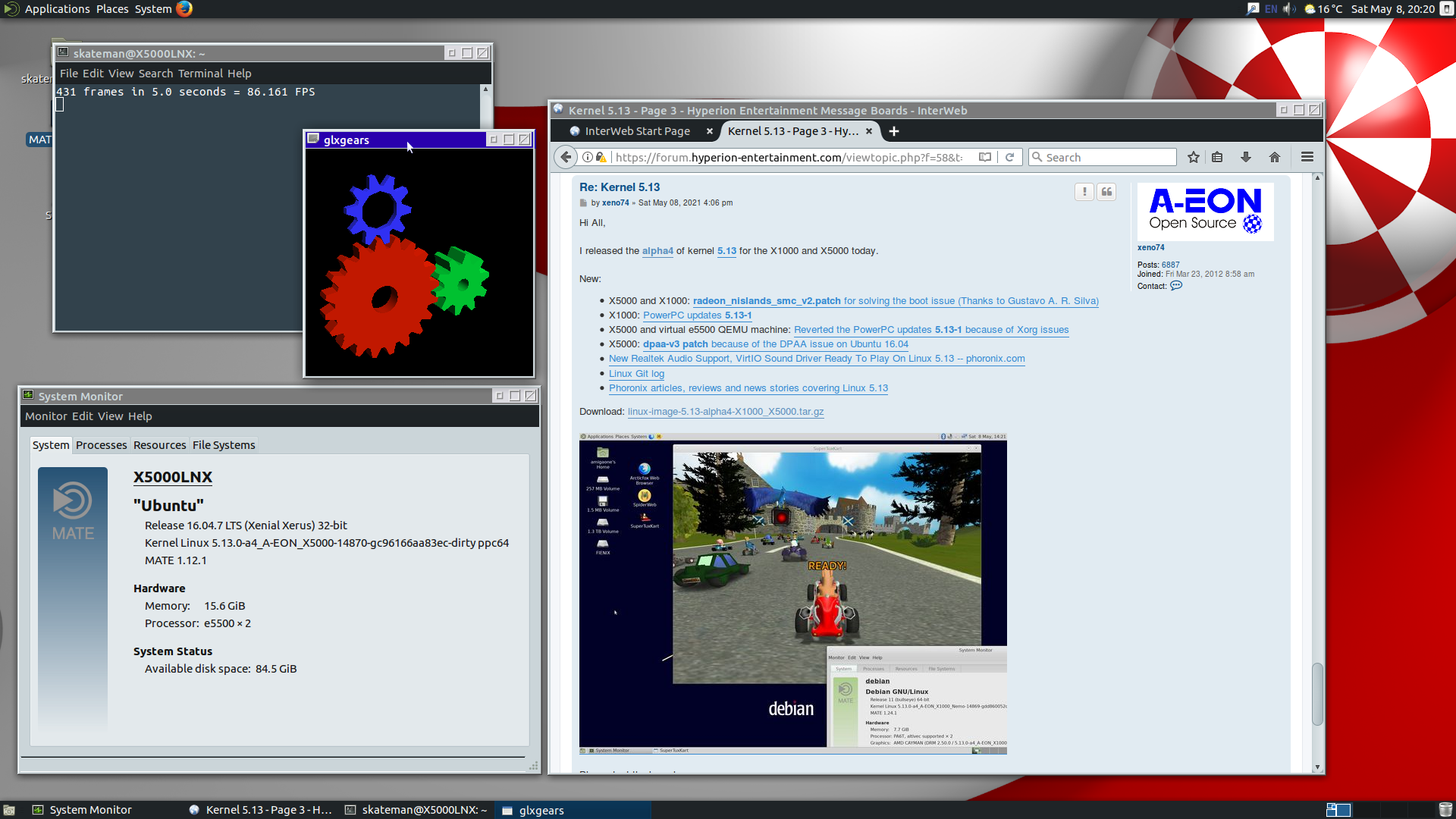Click the System Monitor title bar icon
Screen dimensions: 1456x819
[x=28, y=395]
